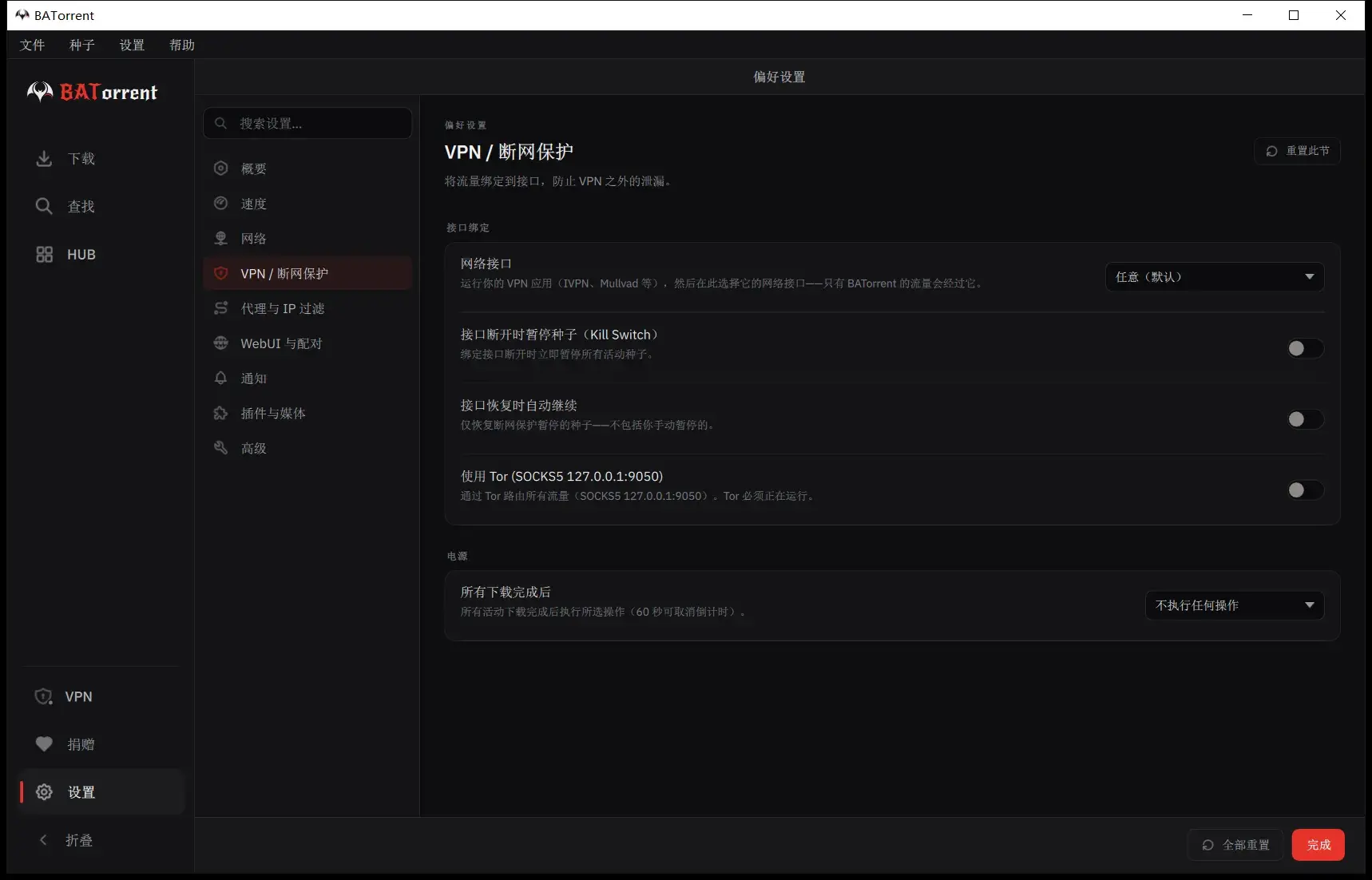Click the search icon in the settings search box

(221, 123)
